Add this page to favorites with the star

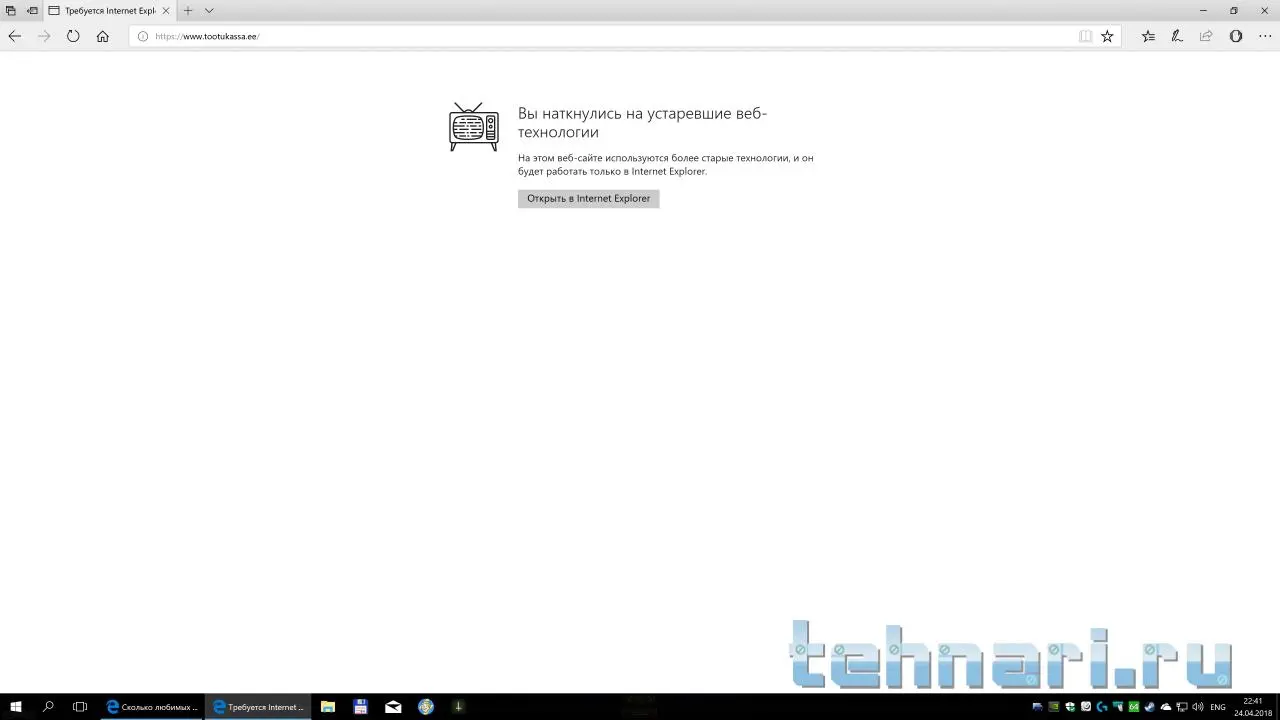tap(1107, 36)
